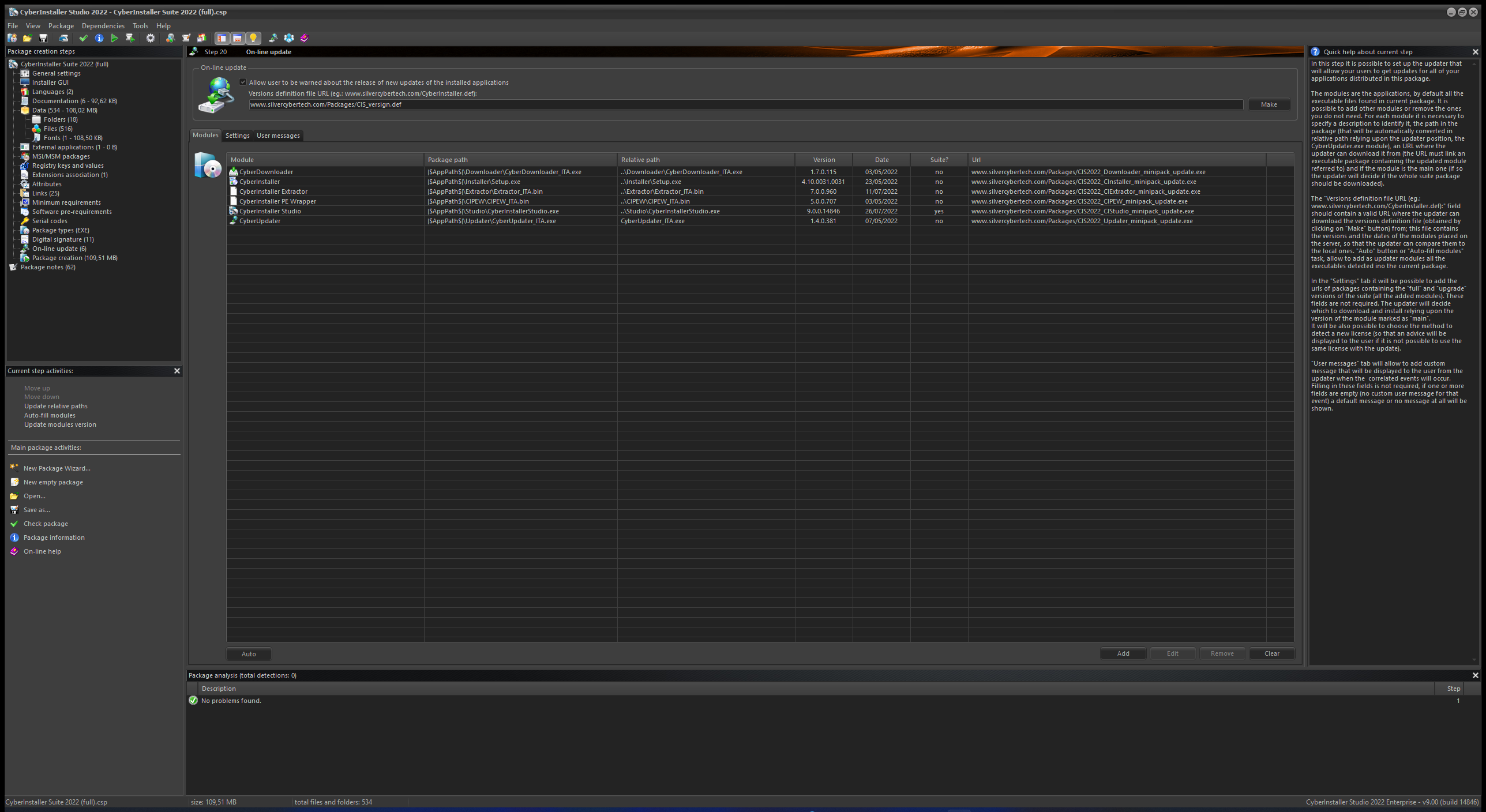Click the Open... folder icon in main activities
Screen dimensions: 1486x812
[14, 496]
